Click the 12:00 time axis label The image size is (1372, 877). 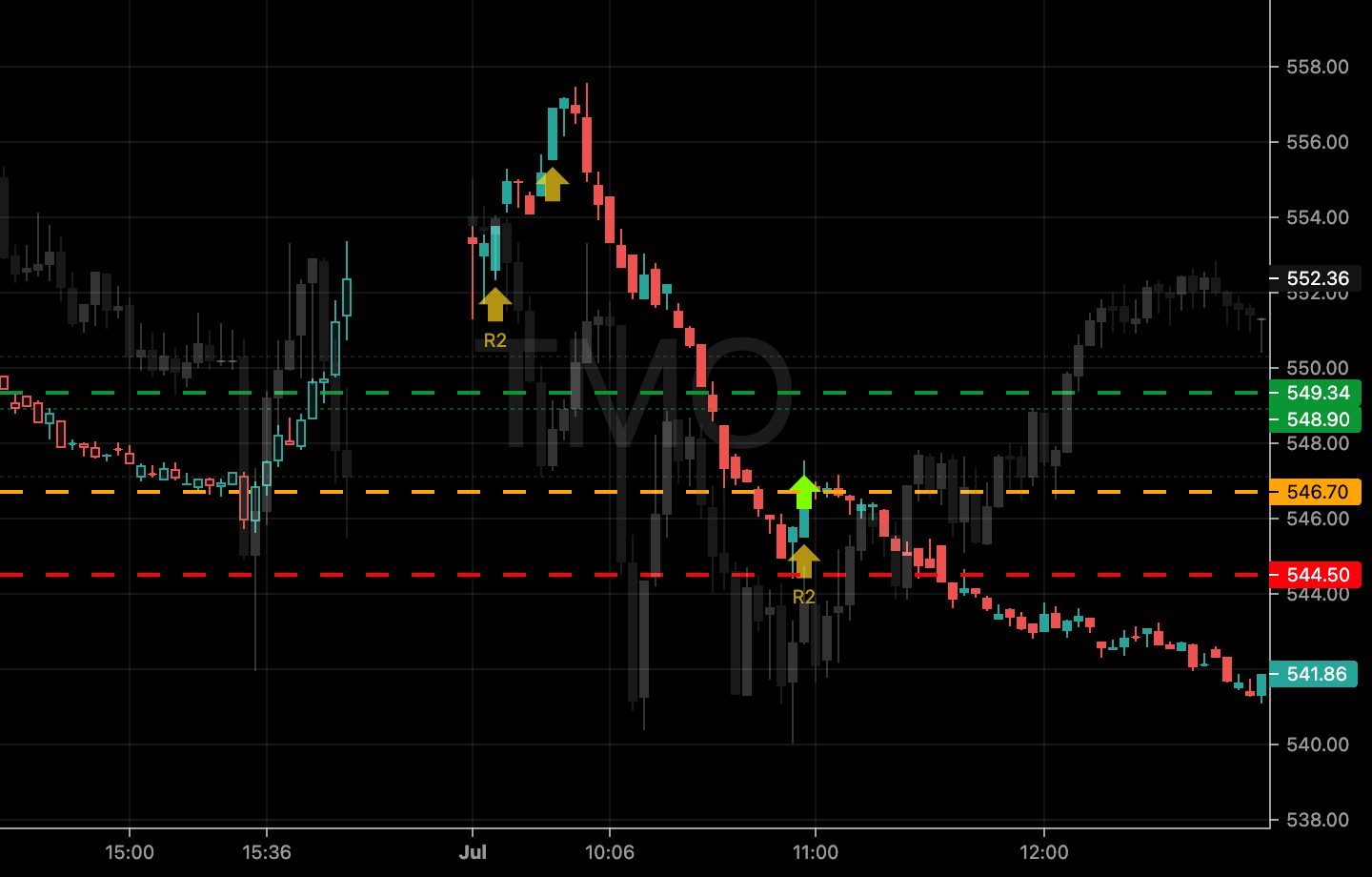coord(1043,852)
